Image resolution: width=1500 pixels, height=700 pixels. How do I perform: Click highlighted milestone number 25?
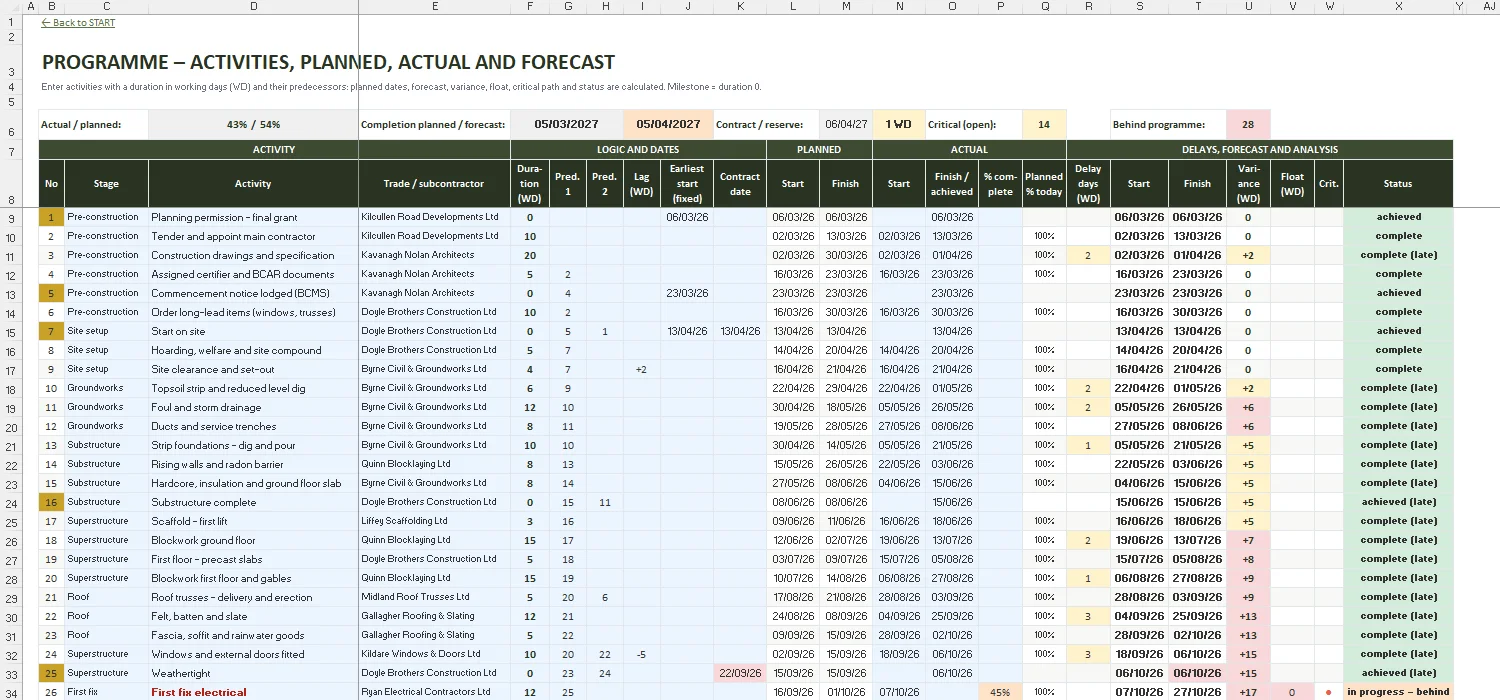52,673
